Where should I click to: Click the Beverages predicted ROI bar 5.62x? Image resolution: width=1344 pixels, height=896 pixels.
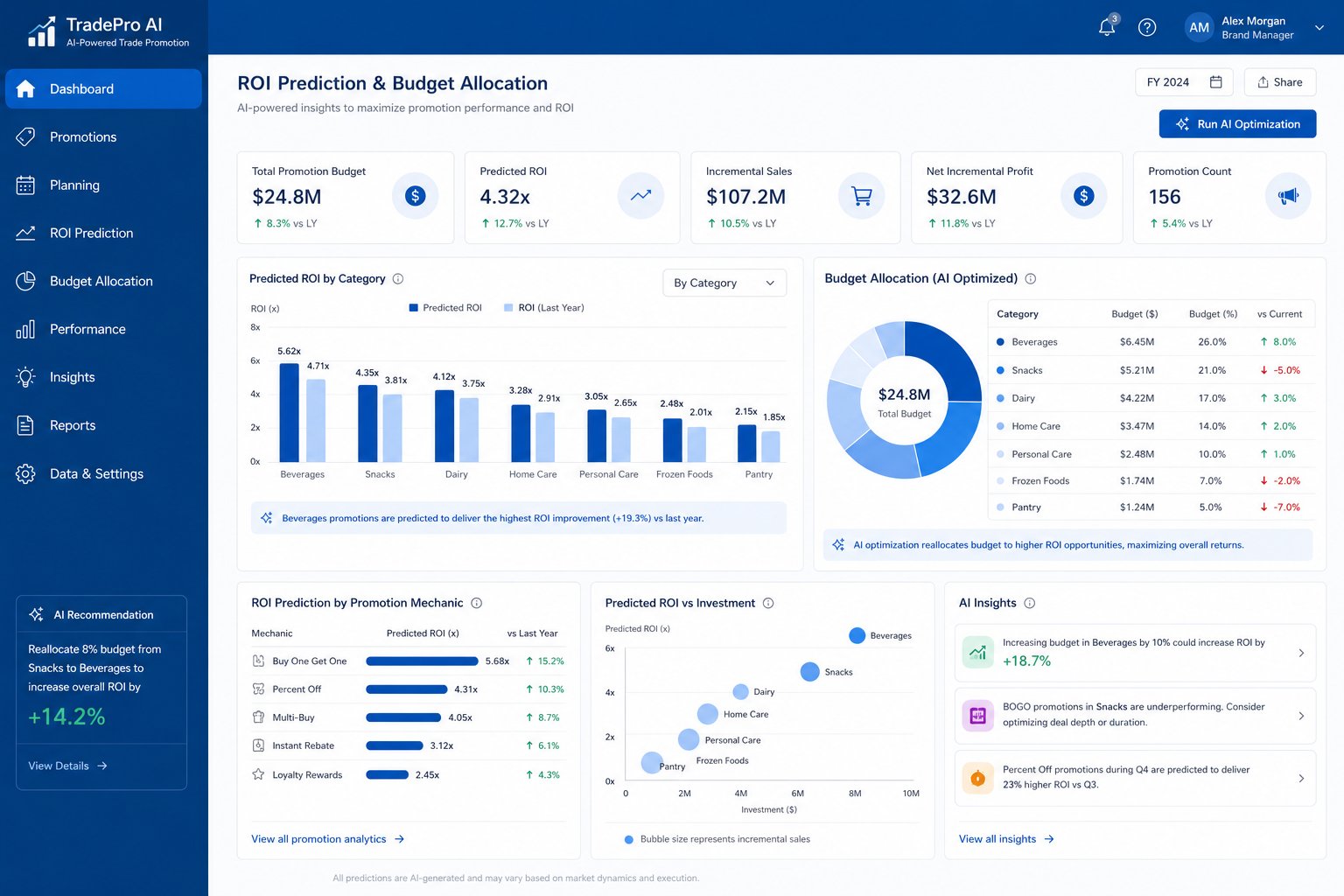click(289, 412)
